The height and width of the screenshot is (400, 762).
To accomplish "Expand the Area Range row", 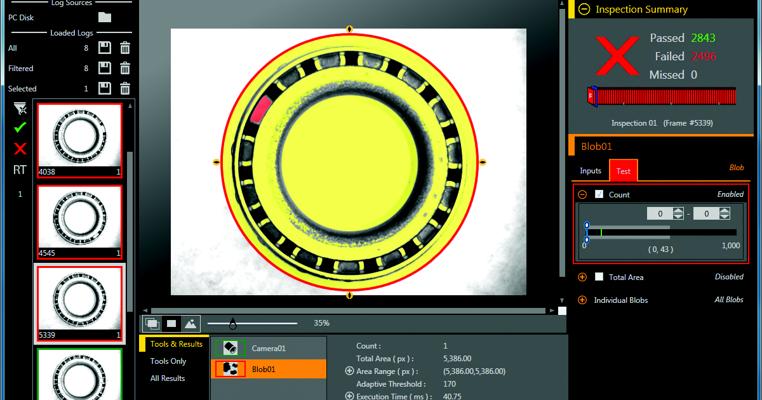I will coord(349,371).
